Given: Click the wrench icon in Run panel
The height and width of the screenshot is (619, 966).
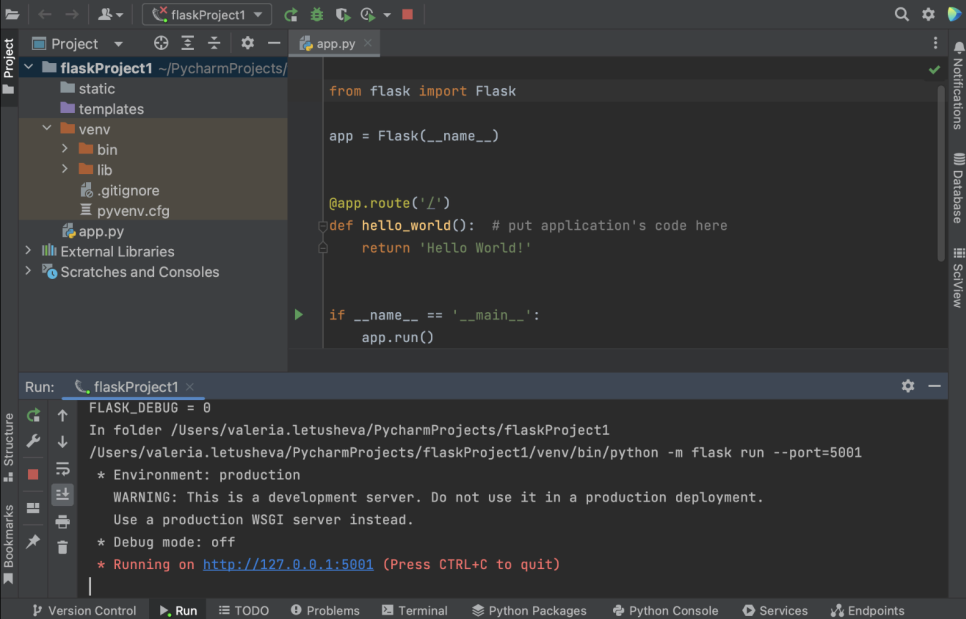Looking at the screenshot, I should click(x=33, y=441).
